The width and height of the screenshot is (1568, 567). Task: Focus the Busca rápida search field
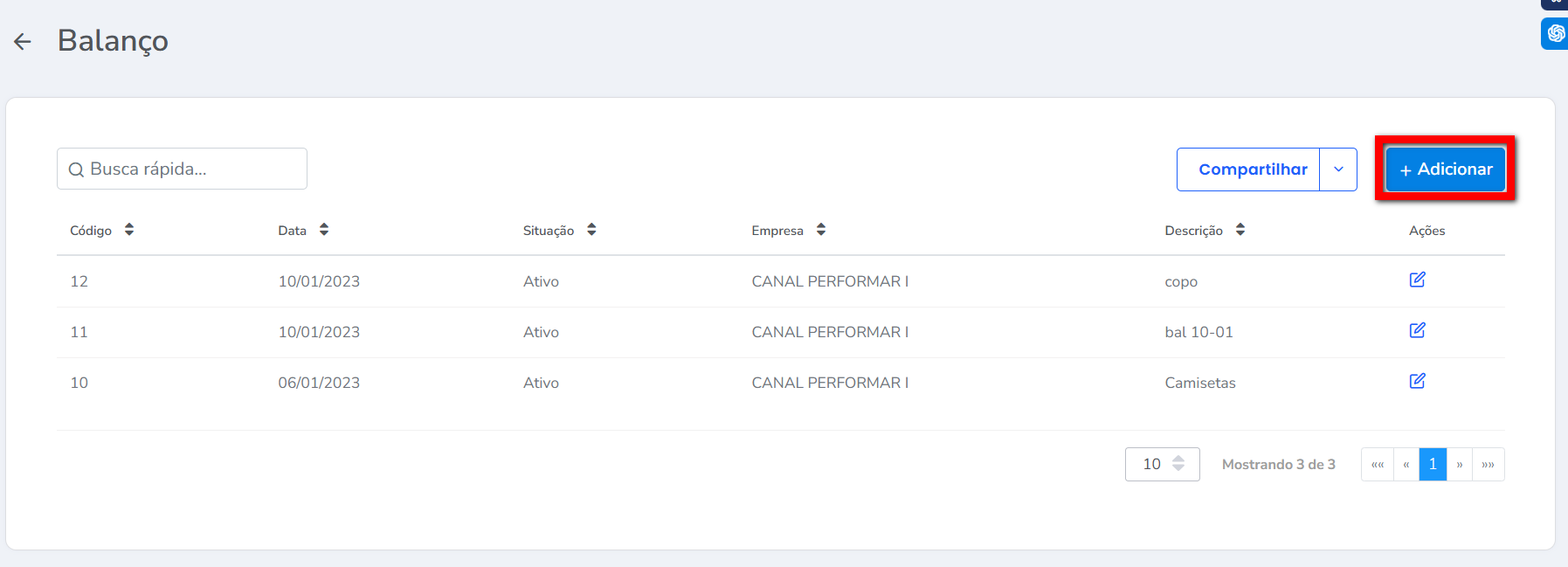coord(192,169)
